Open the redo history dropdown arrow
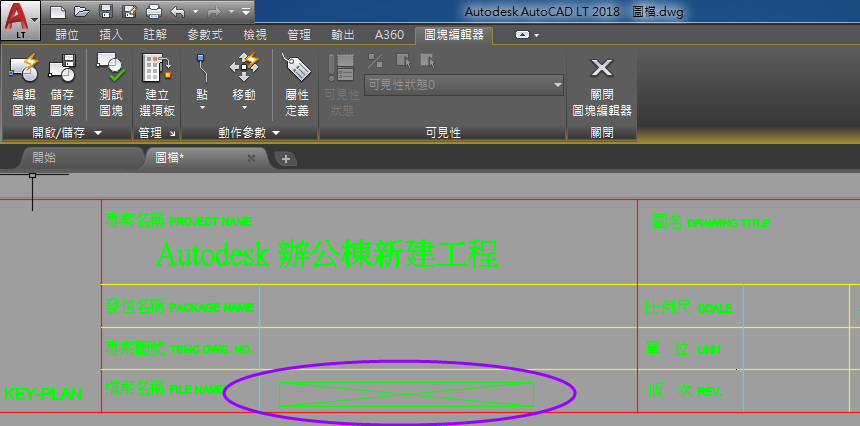Image resolution: width=860 pixels, height=426 pixels. (231, 10)
